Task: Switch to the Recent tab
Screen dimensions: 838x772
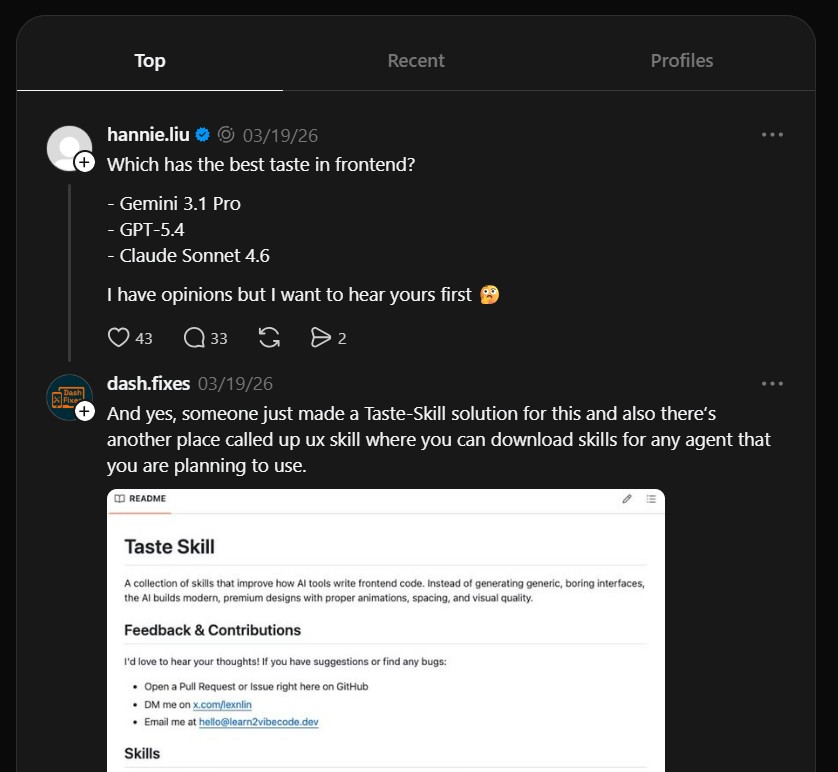Action: point(416,61)
